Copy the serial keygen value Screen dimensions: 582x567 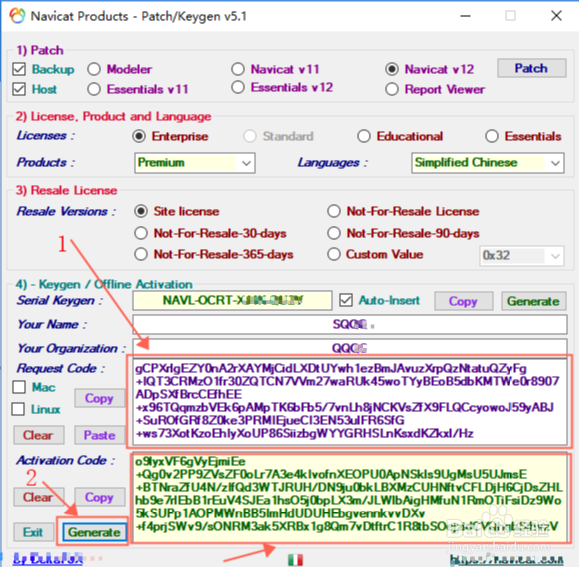[464, 301]
